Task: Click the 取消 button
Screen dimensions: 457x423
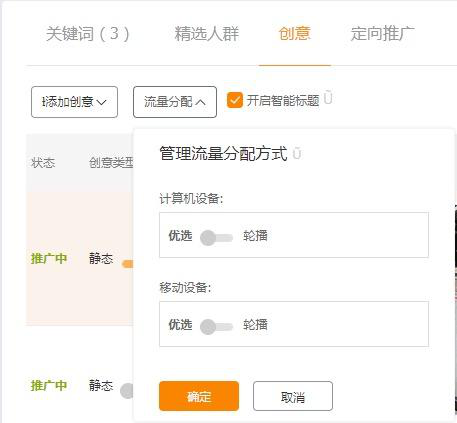Action: click(293, 396)
